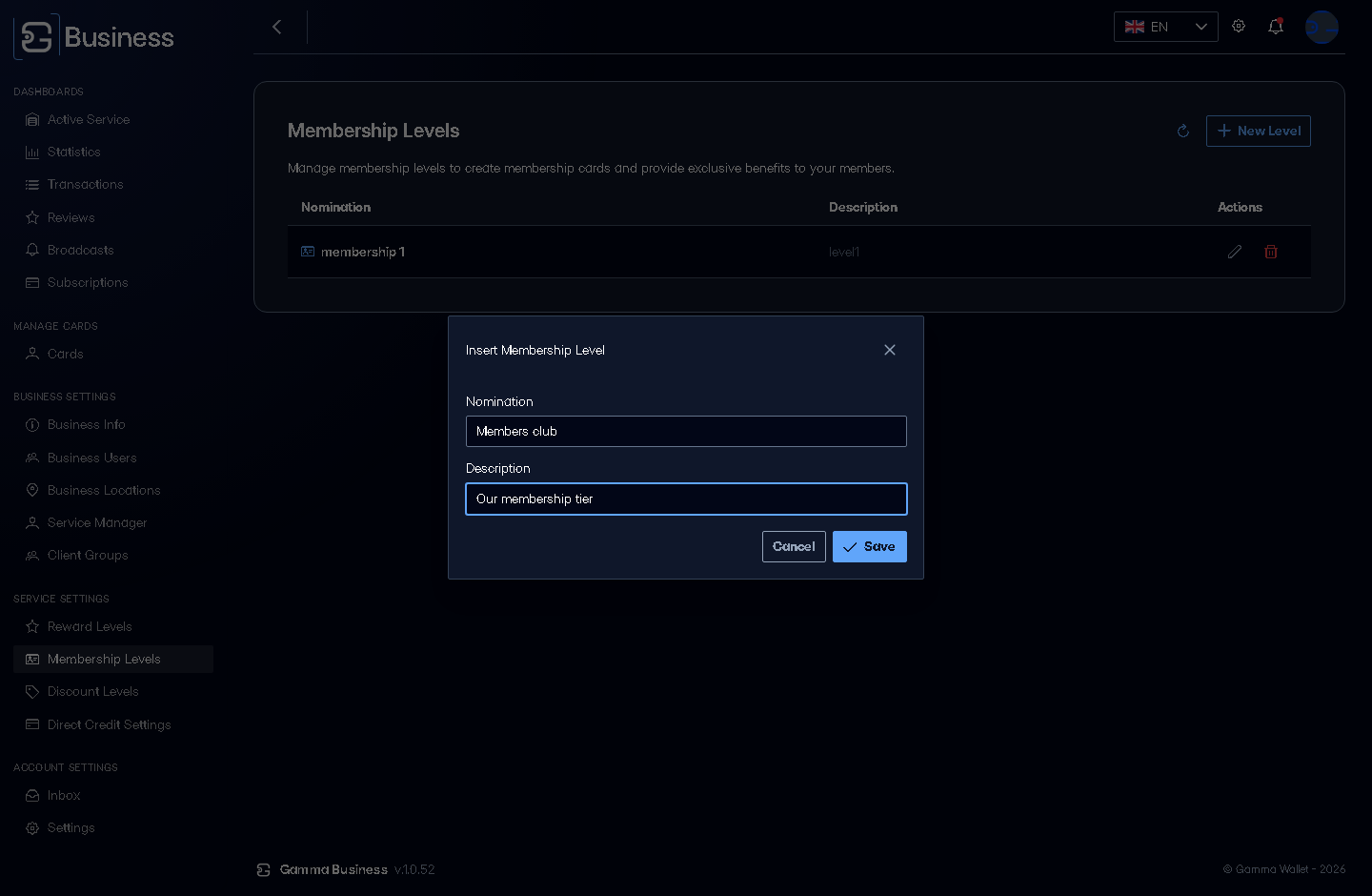Click the Nomination column header
1372x896 pixels.
pyautogui.click(x=336, y=207)
